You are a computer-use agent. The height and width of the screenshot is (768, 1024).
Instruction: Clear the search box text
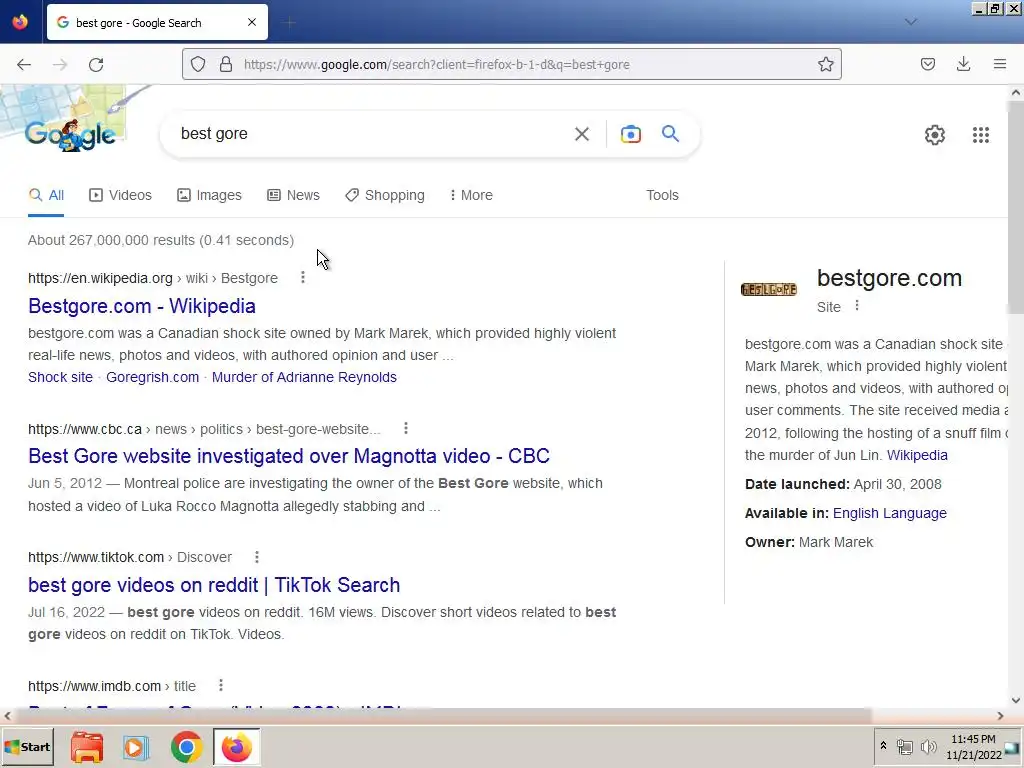[x=582, y=134]
